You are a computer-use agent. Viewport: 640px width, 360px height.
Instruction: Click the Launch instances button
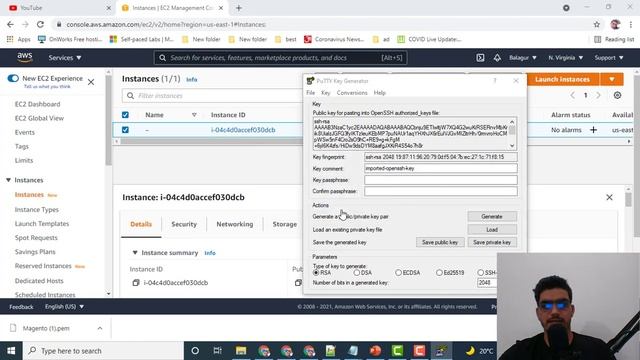coord(562,79)
